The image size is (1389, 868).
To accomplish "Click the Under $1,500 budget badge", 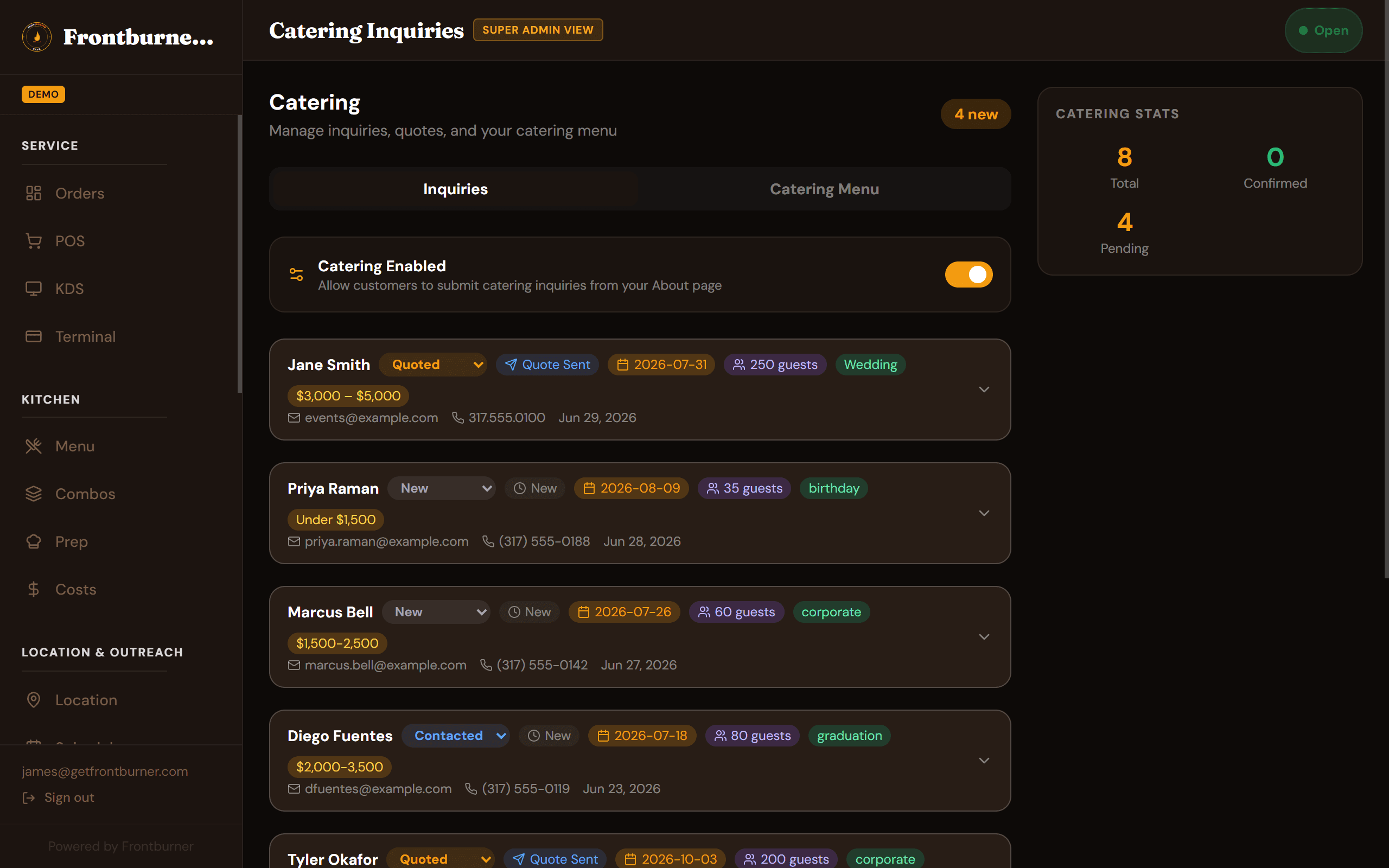I will (x=336, y=520).
